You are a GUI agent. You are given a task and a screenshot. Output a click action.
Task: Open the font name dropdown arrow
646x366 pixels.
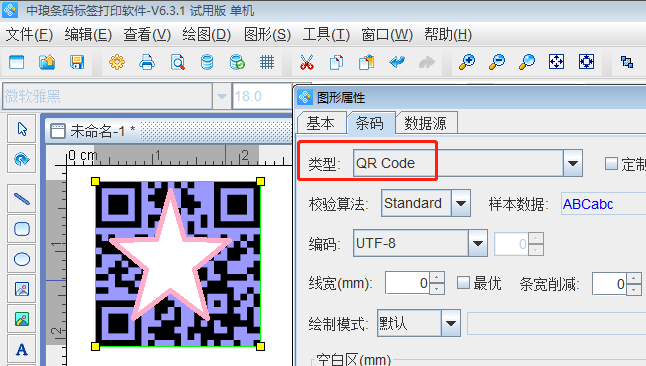pyautogui.click(x=222, y=96)
